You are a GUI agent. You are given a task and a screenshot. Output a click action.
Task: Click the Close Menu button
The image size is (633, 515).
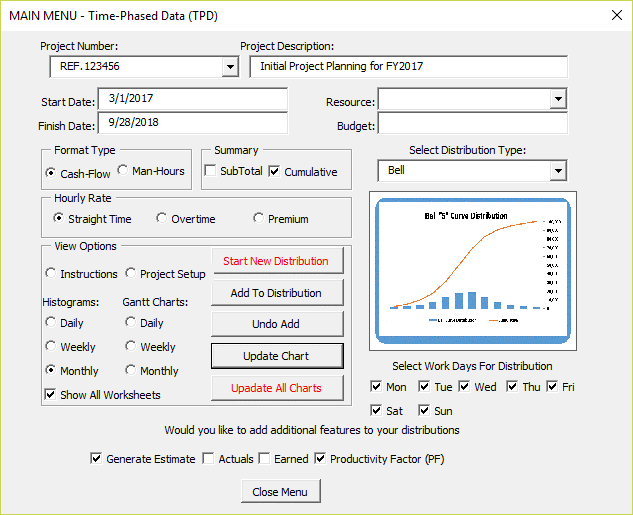pos(281,491)
